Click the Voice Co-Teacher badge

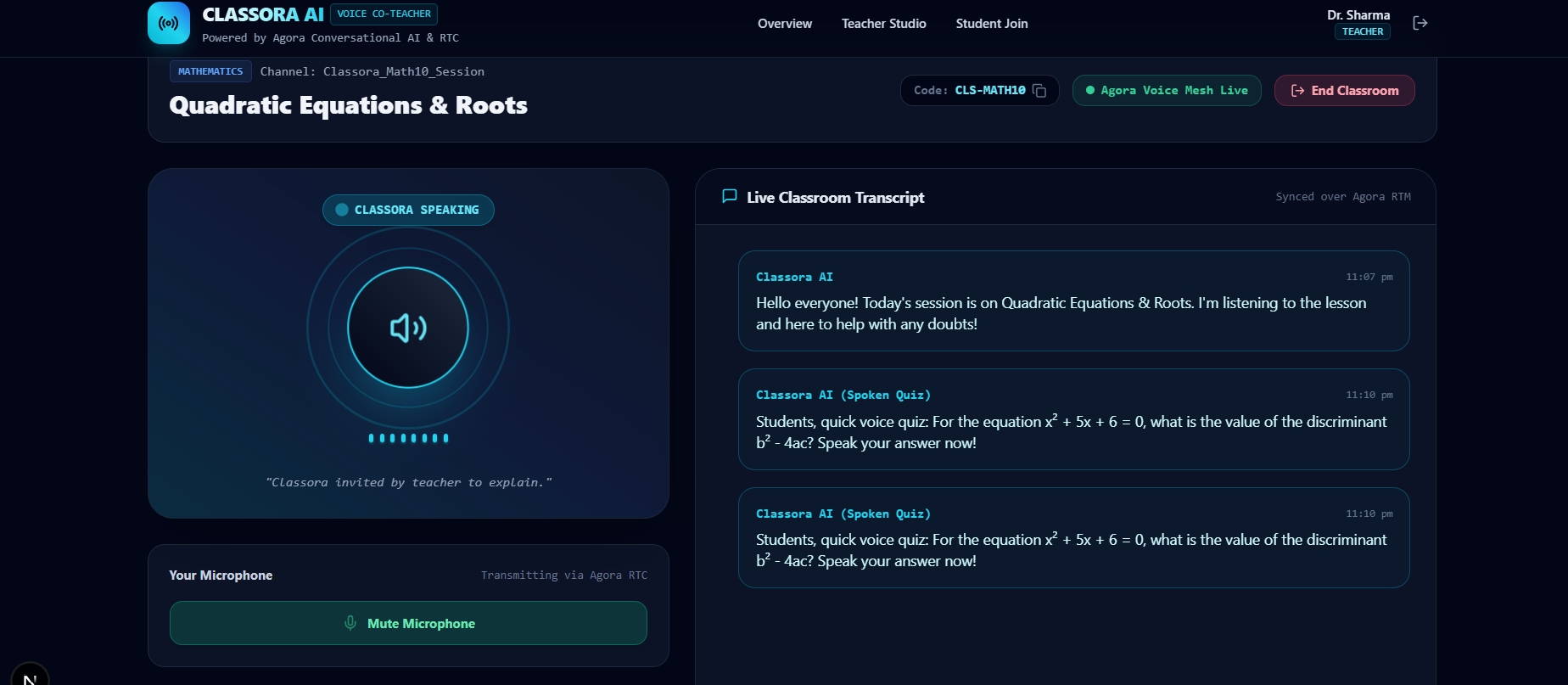[384, 14]
